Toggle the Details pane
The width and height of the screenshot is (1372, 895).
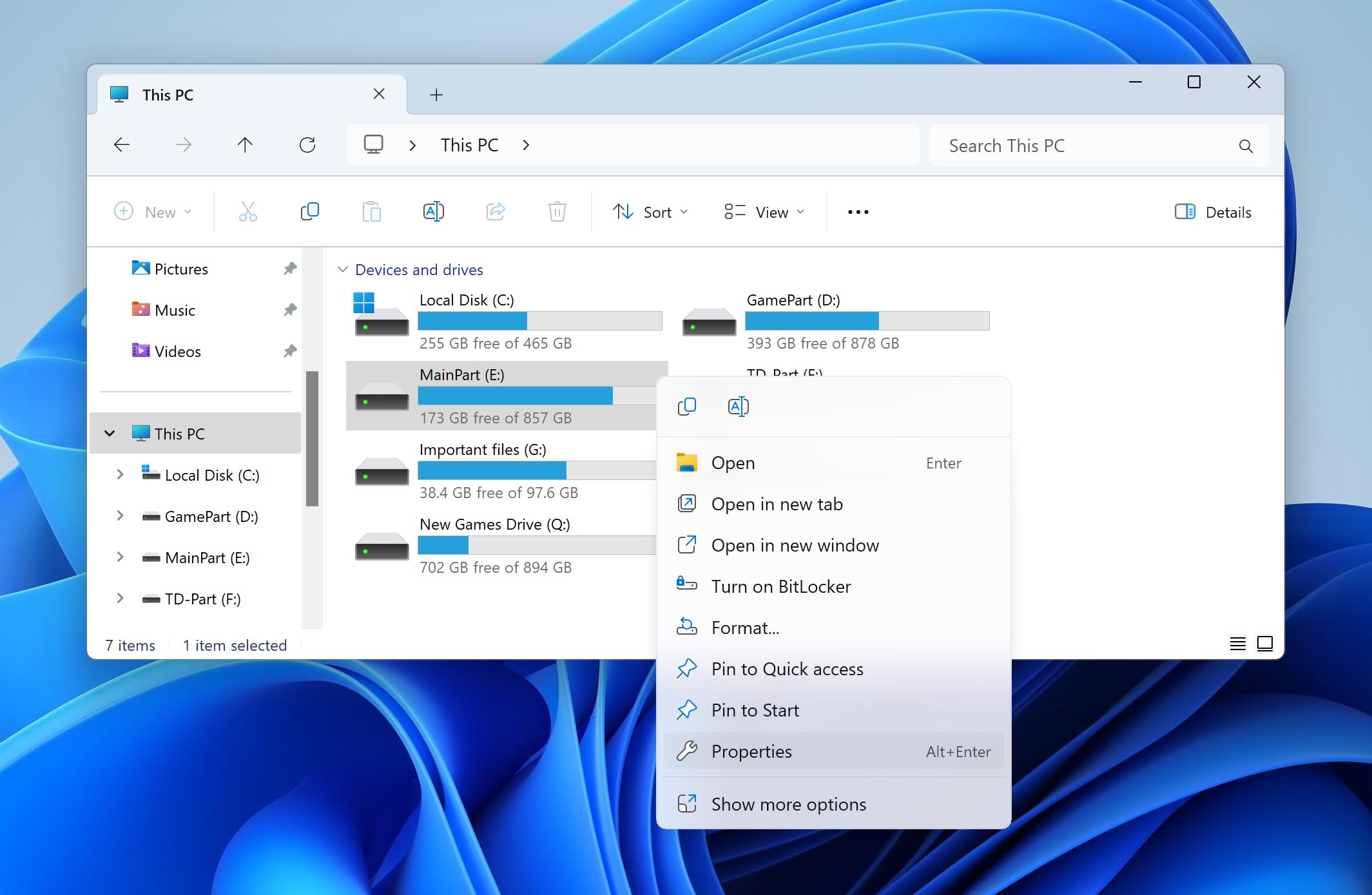pos(1213,212)
